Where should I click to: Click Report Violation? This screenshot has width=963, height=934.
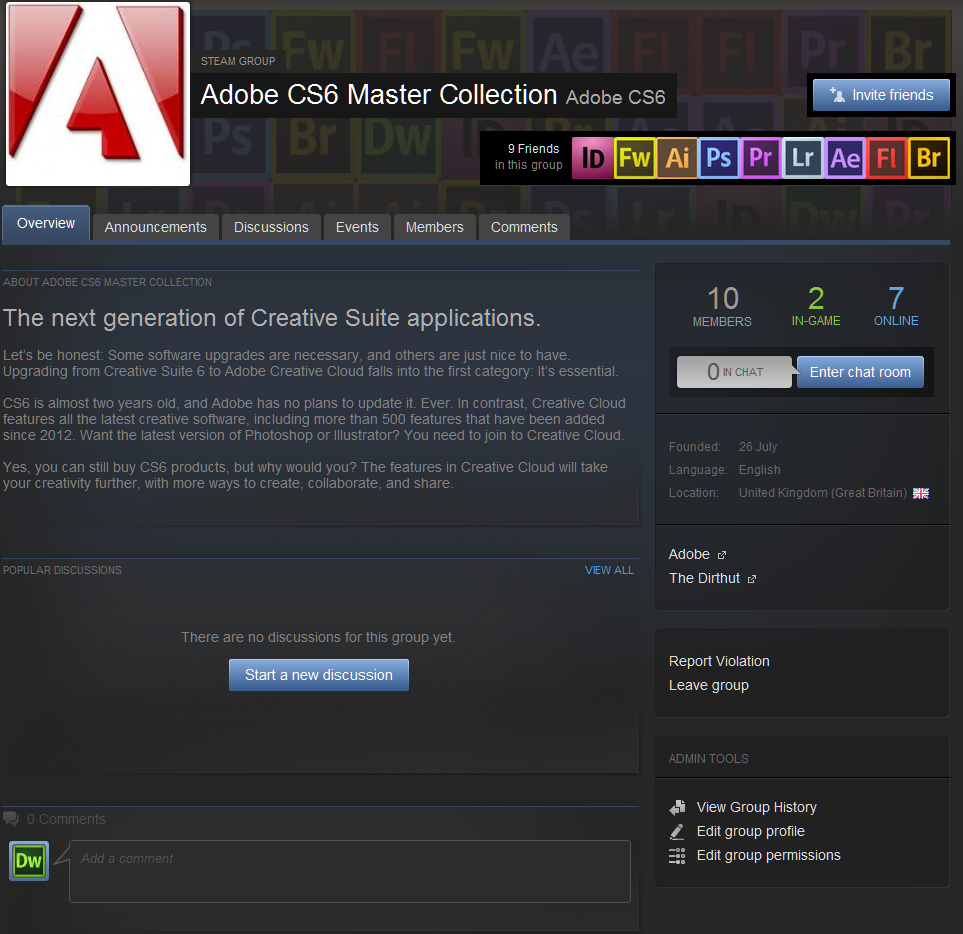[719, 661]
